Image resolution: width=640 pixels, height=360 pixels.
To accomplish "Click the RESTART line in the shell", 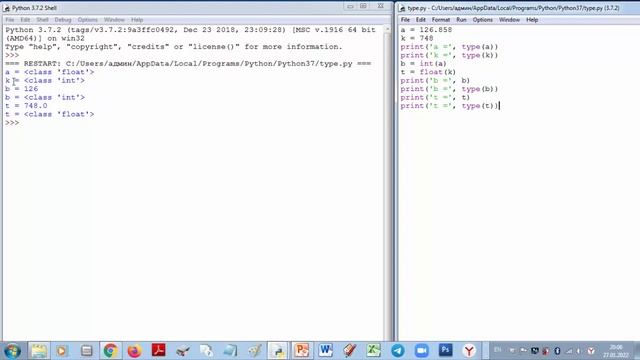I will [x=188, y=64].
